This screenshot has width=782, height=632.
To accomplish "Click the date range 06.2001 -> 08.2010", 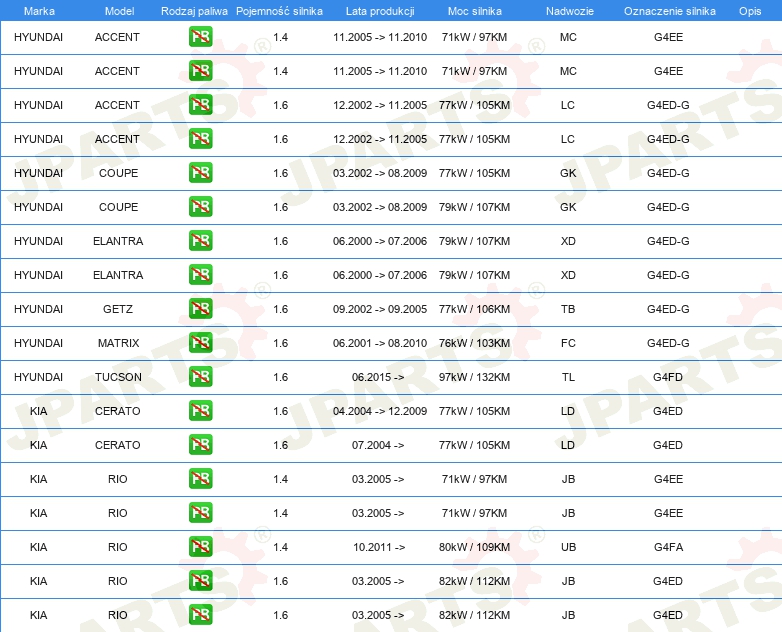I will point(380,343).
